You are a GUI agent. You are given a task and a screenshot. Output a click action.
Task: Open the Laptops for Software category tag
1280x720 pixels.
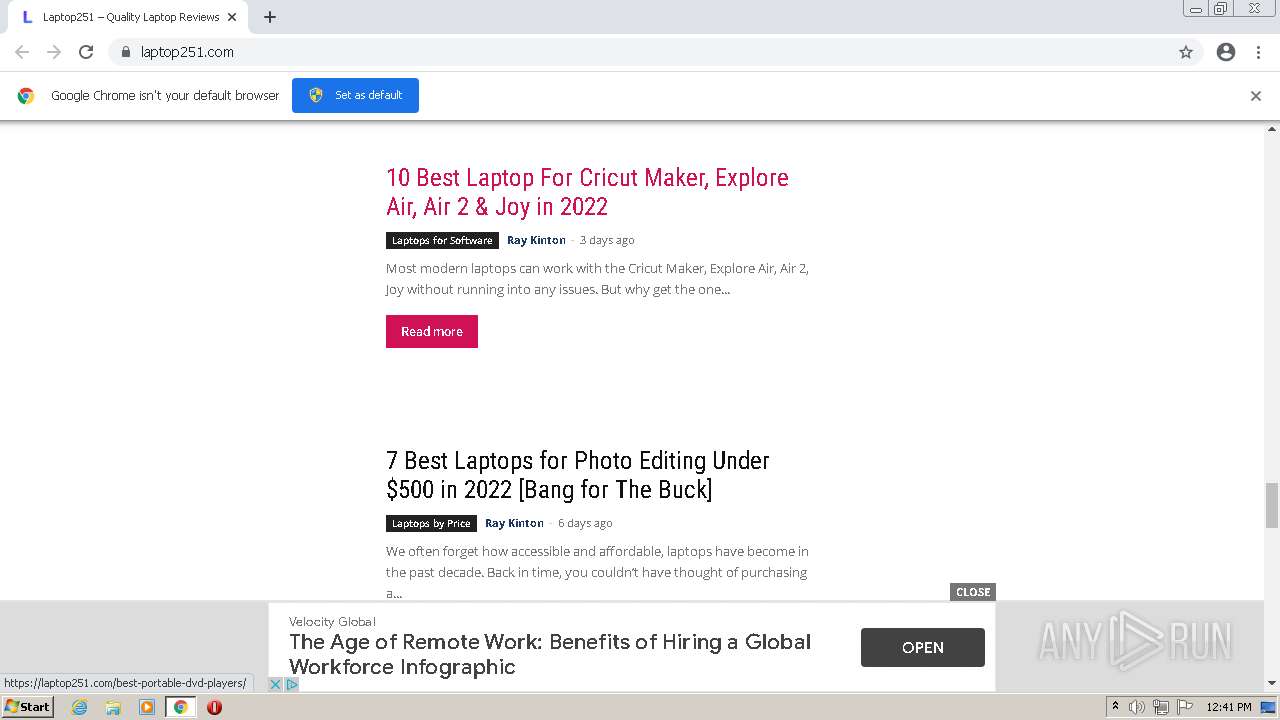point(442,240)
